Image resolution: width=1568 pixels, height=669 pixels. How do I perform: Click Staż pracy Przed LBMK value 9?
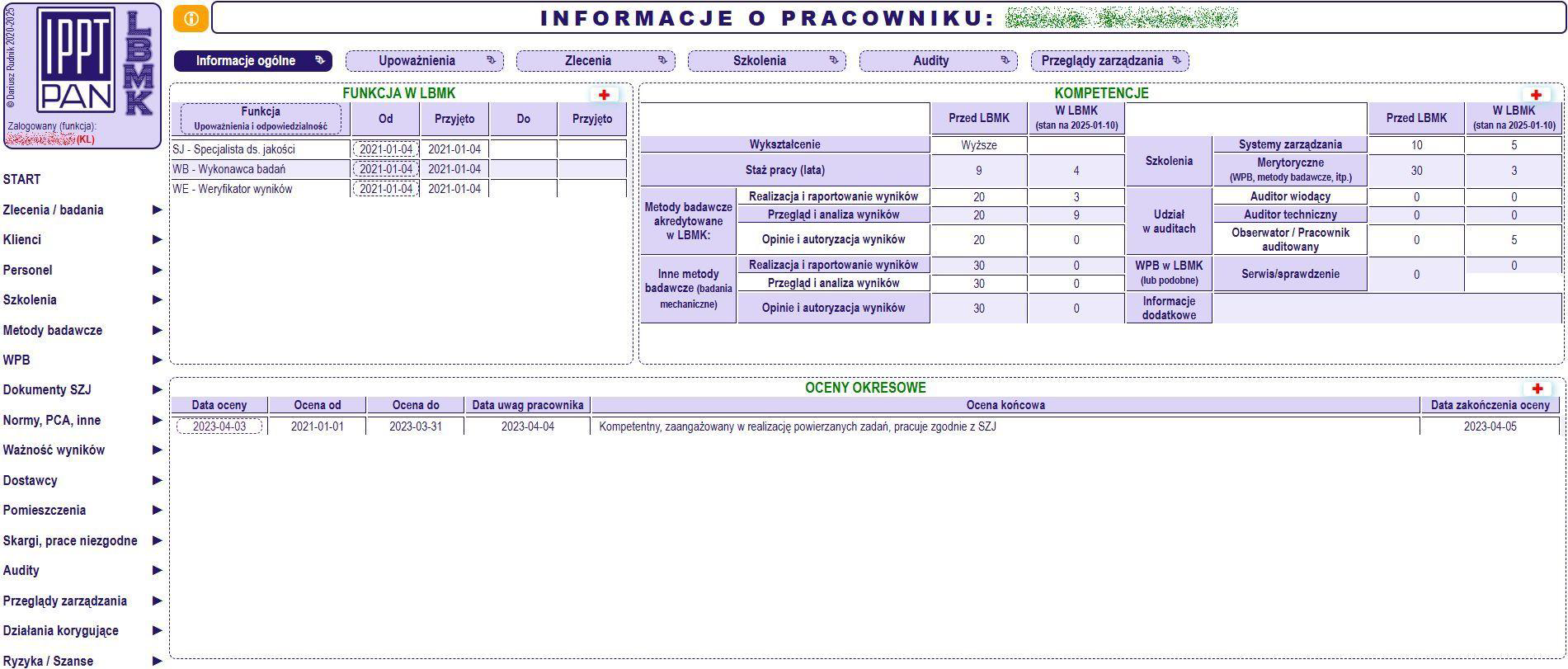point(979,171)
